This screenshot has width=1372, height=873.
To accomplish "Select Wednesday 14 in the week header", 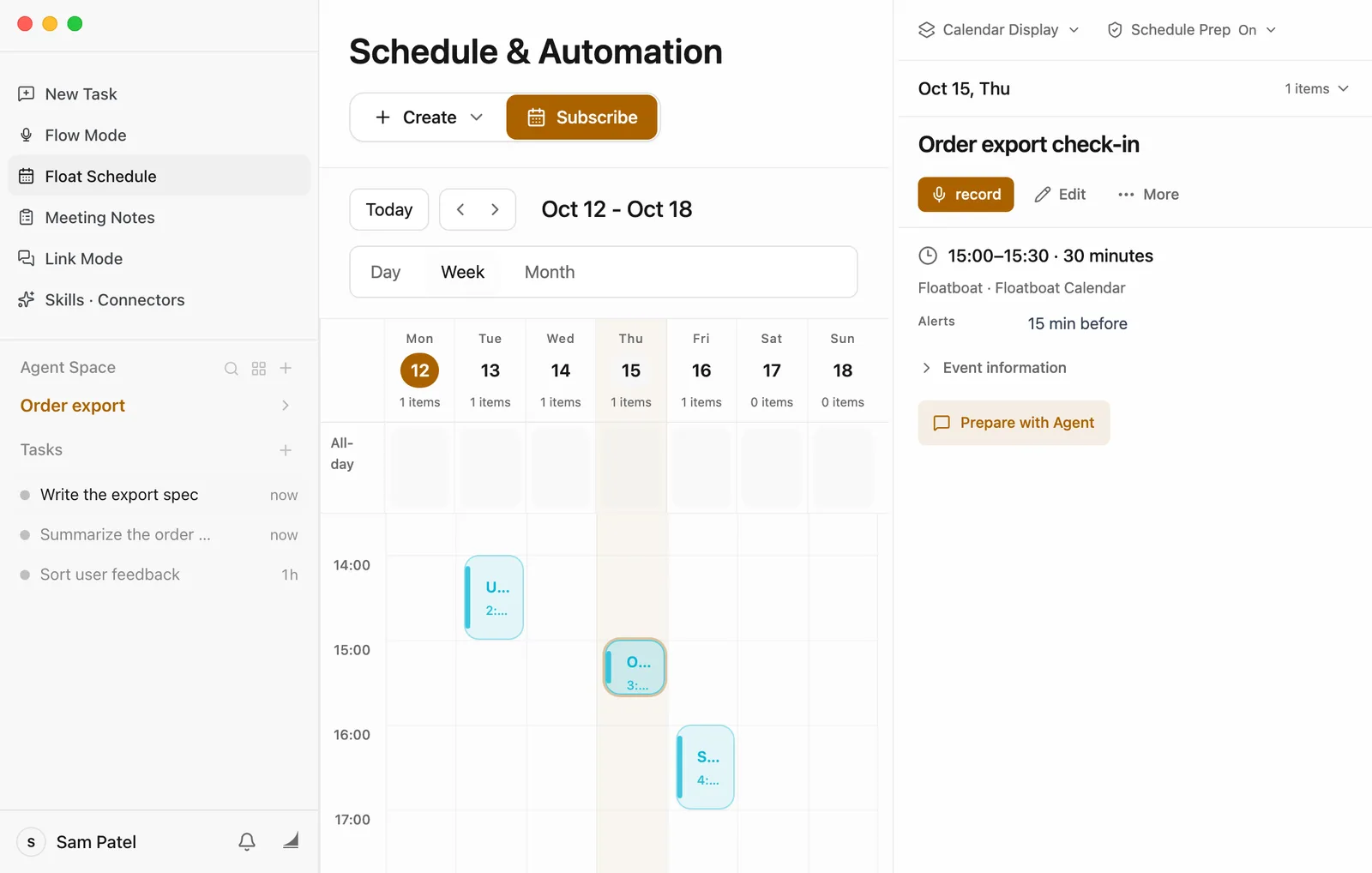I will (561, 371).
